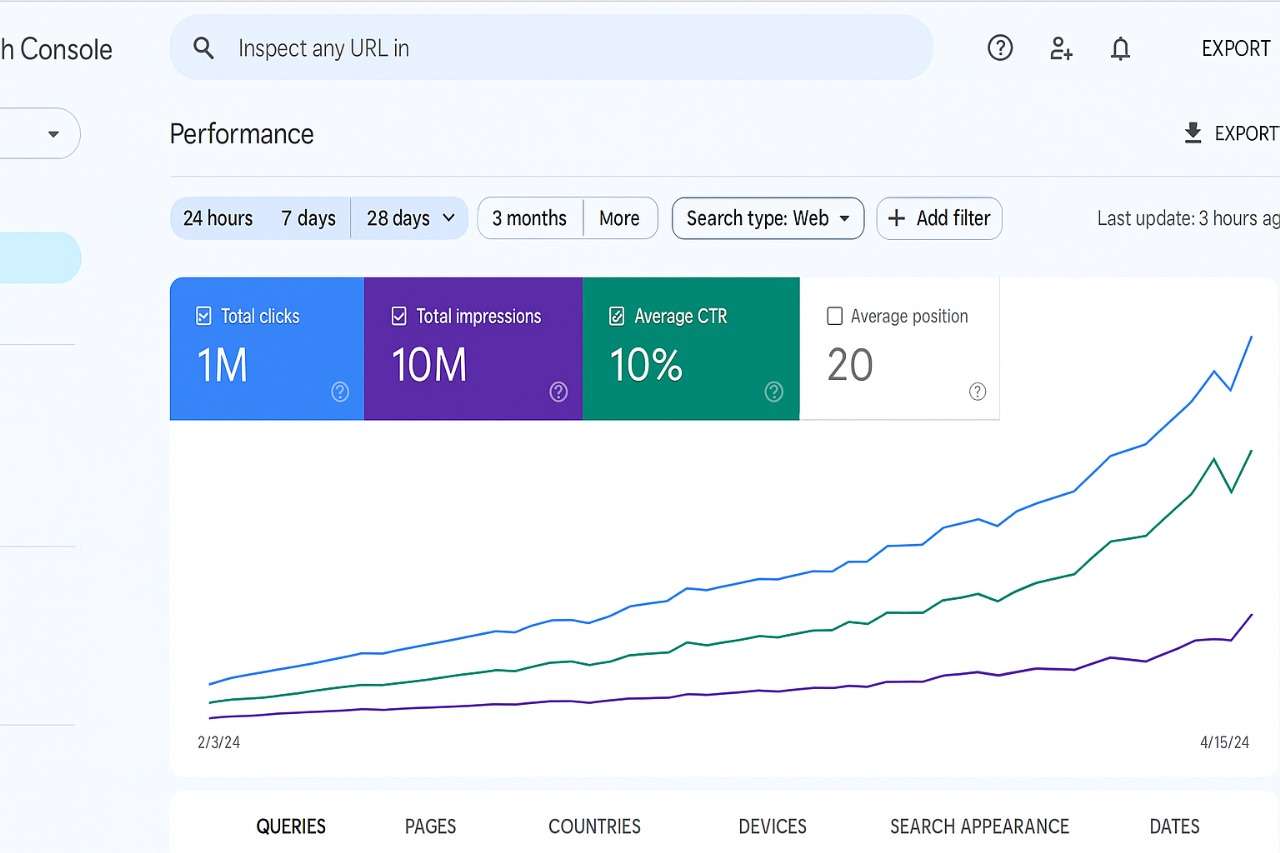
Task: Click the search magnifier icon
Action: coord(204,48)
